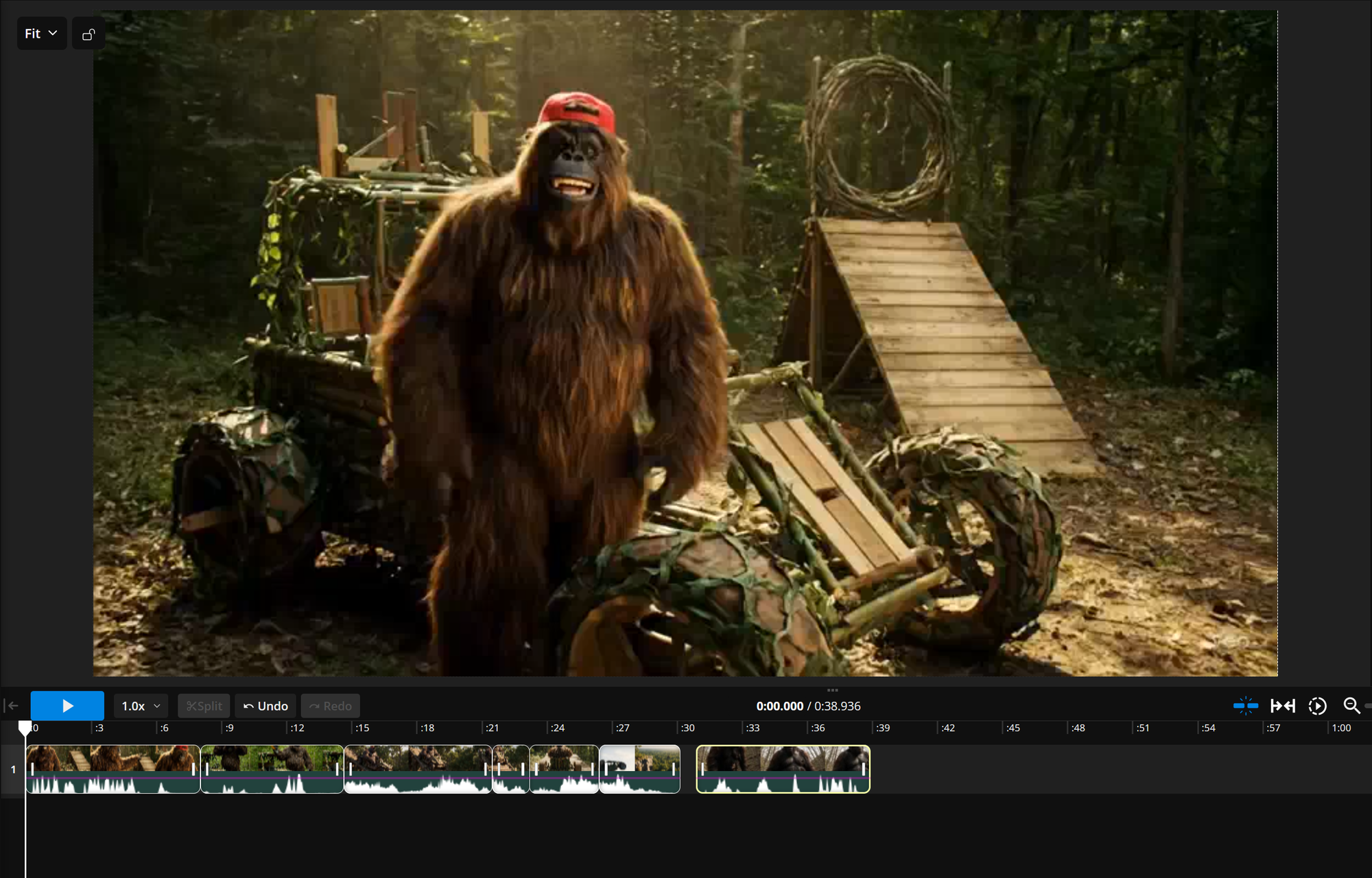The width and height of the screenshot is (1372, 878).
Task: Click the Redo button
Action: coord(331,705)
